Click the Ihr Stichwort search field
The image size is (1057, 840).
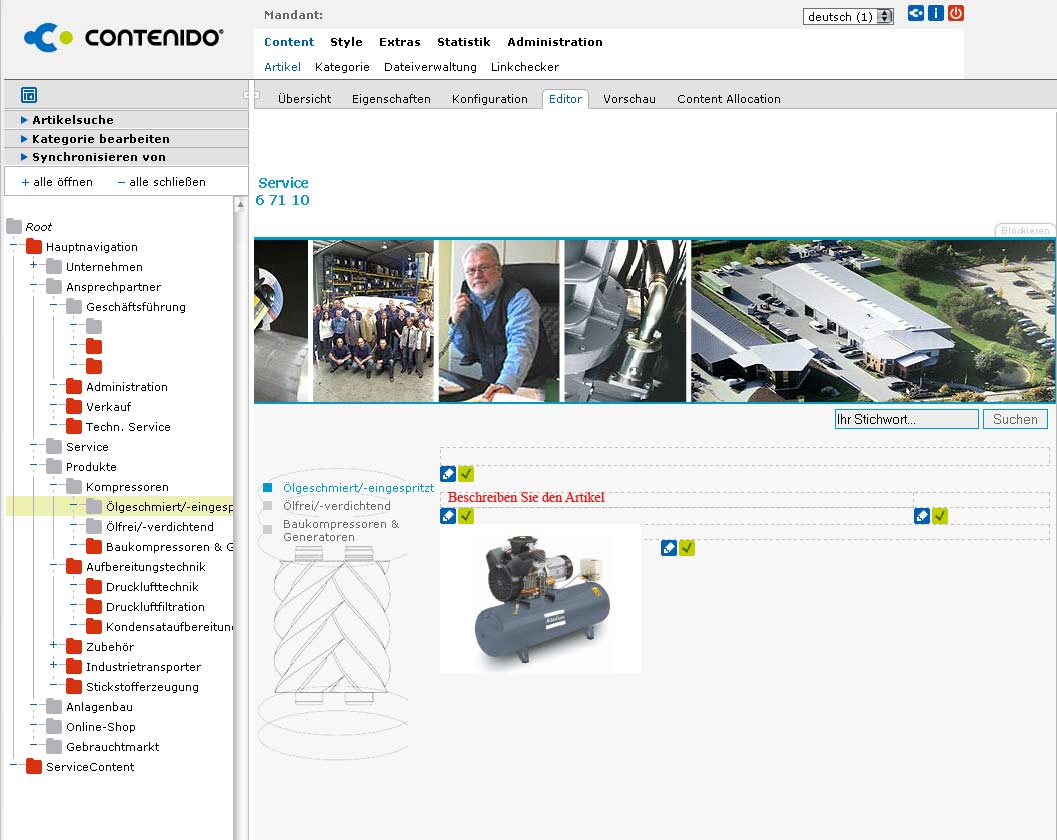coord(906,420)
